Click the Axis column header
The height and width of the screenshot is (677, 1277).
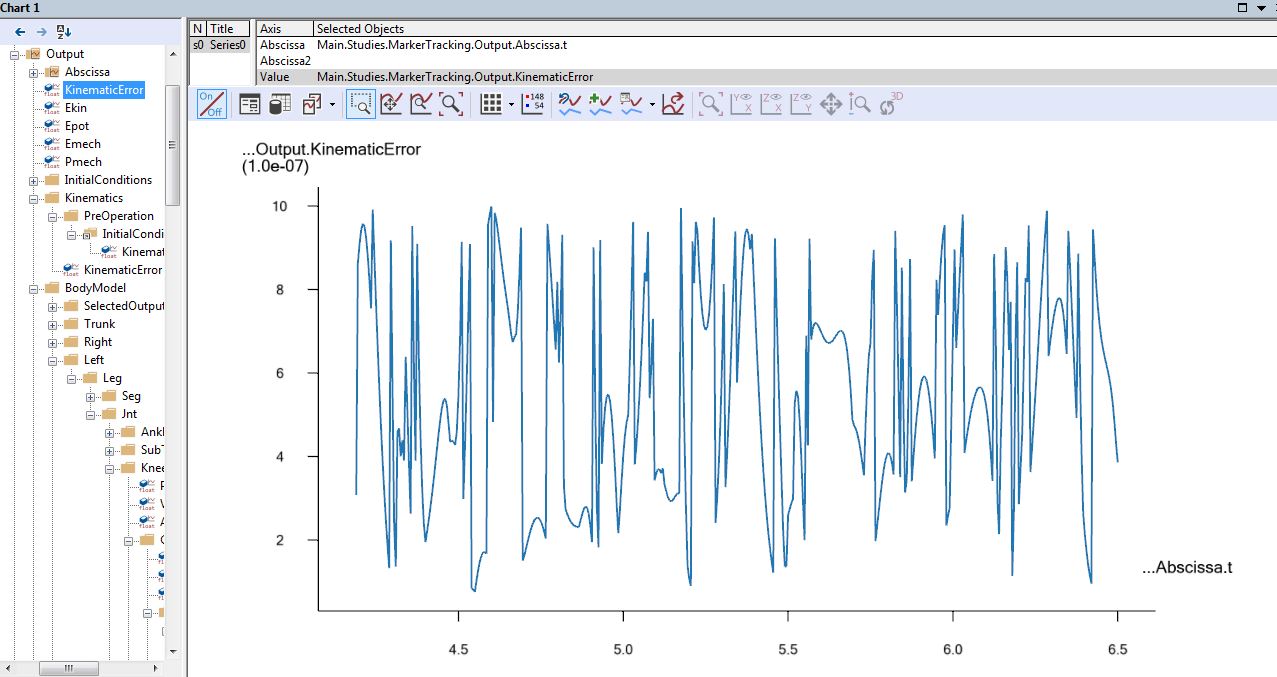click(x=285, y=29)
